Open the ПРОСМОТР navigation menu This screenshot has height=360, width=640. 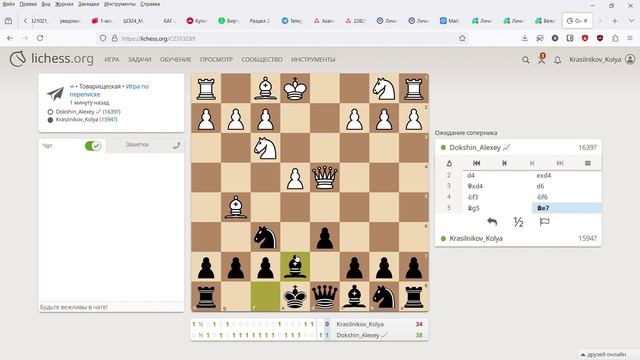pyautogui.click(x=216, y=60)
